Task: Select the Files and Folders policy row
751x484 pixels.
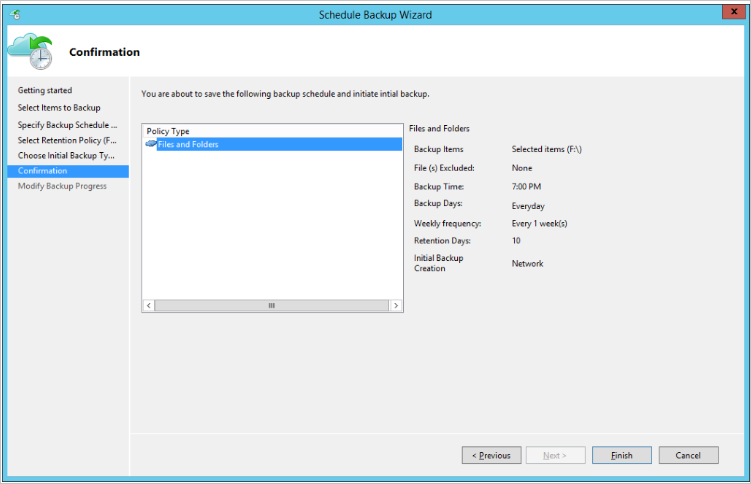Action: tap(188, 145)
